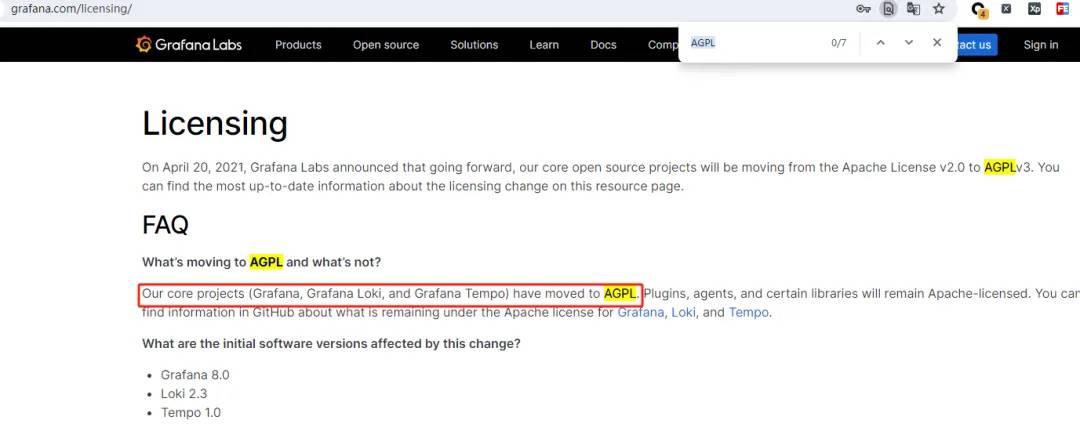This screenshot has height=431, width=1080.
Task: Click the Grafana Labs logo
Action: pyautogui.click(x=189, y=45)
